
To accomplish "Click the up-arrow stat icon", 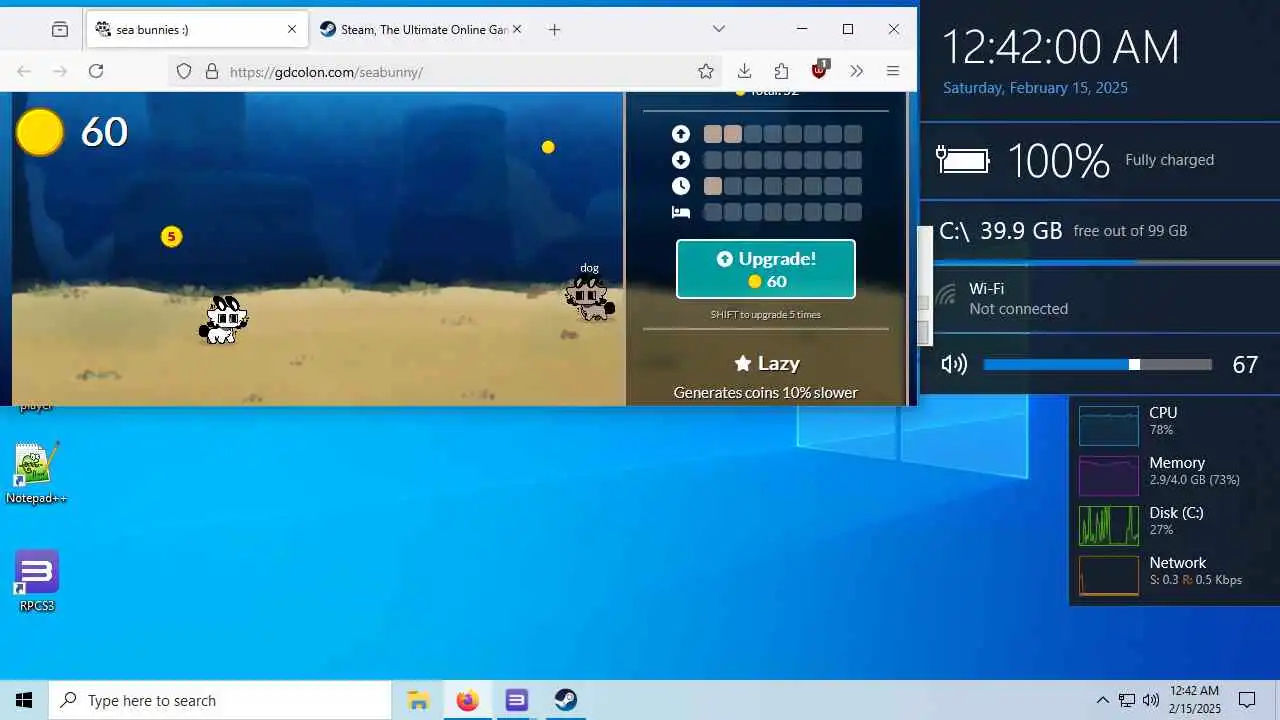I will click(681, 134).
